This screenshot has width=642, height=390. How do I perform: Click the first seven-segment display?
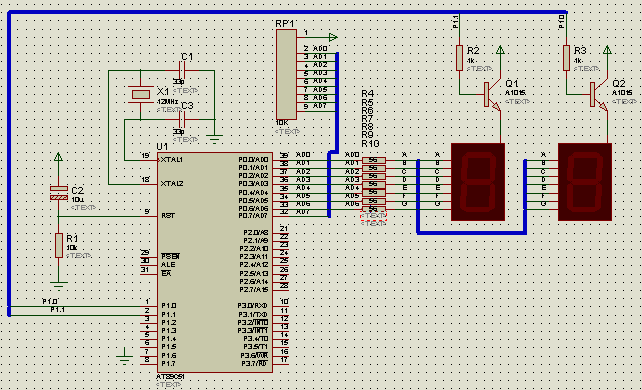477,182
